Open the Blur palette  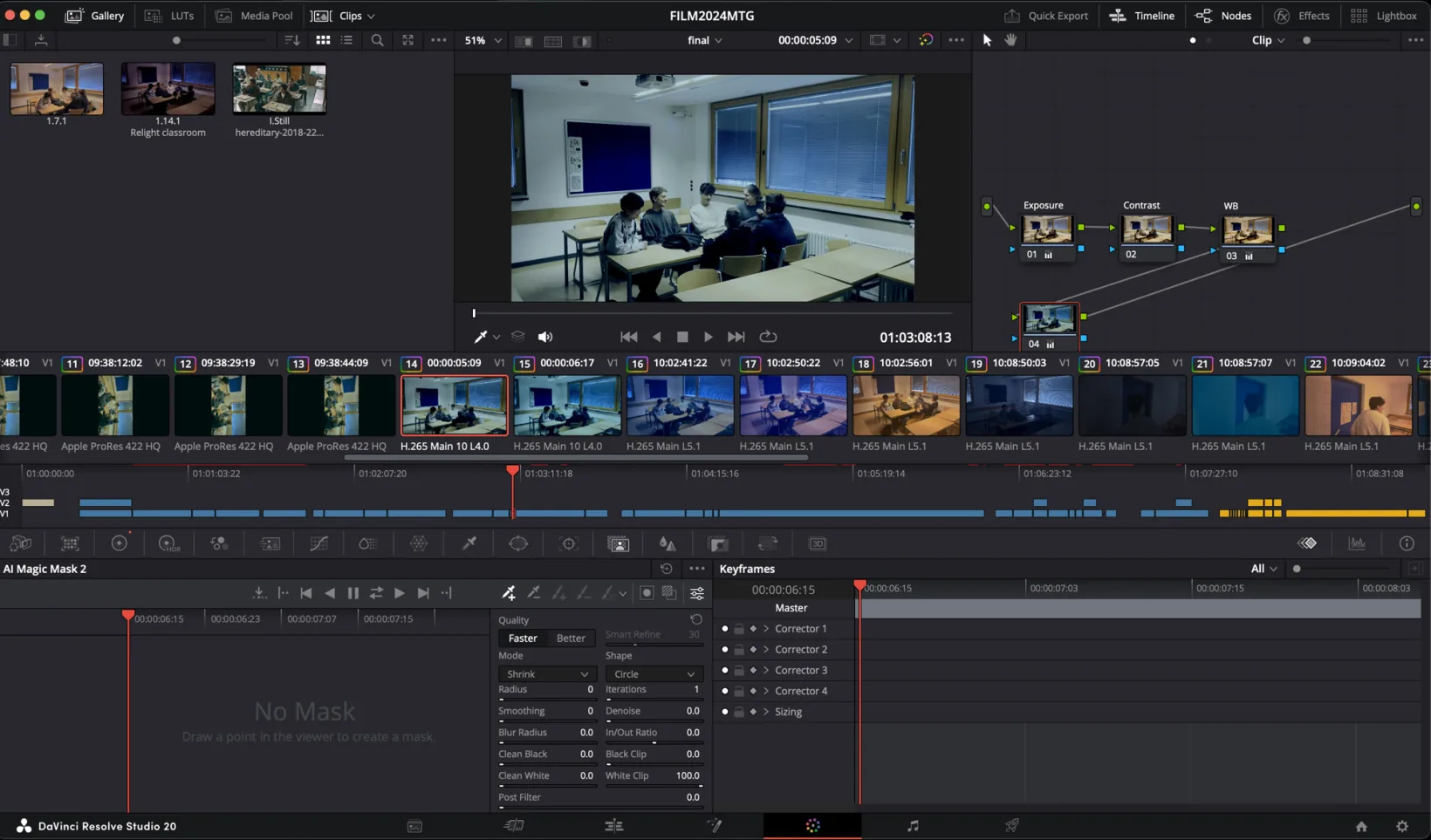click(668, 543)
